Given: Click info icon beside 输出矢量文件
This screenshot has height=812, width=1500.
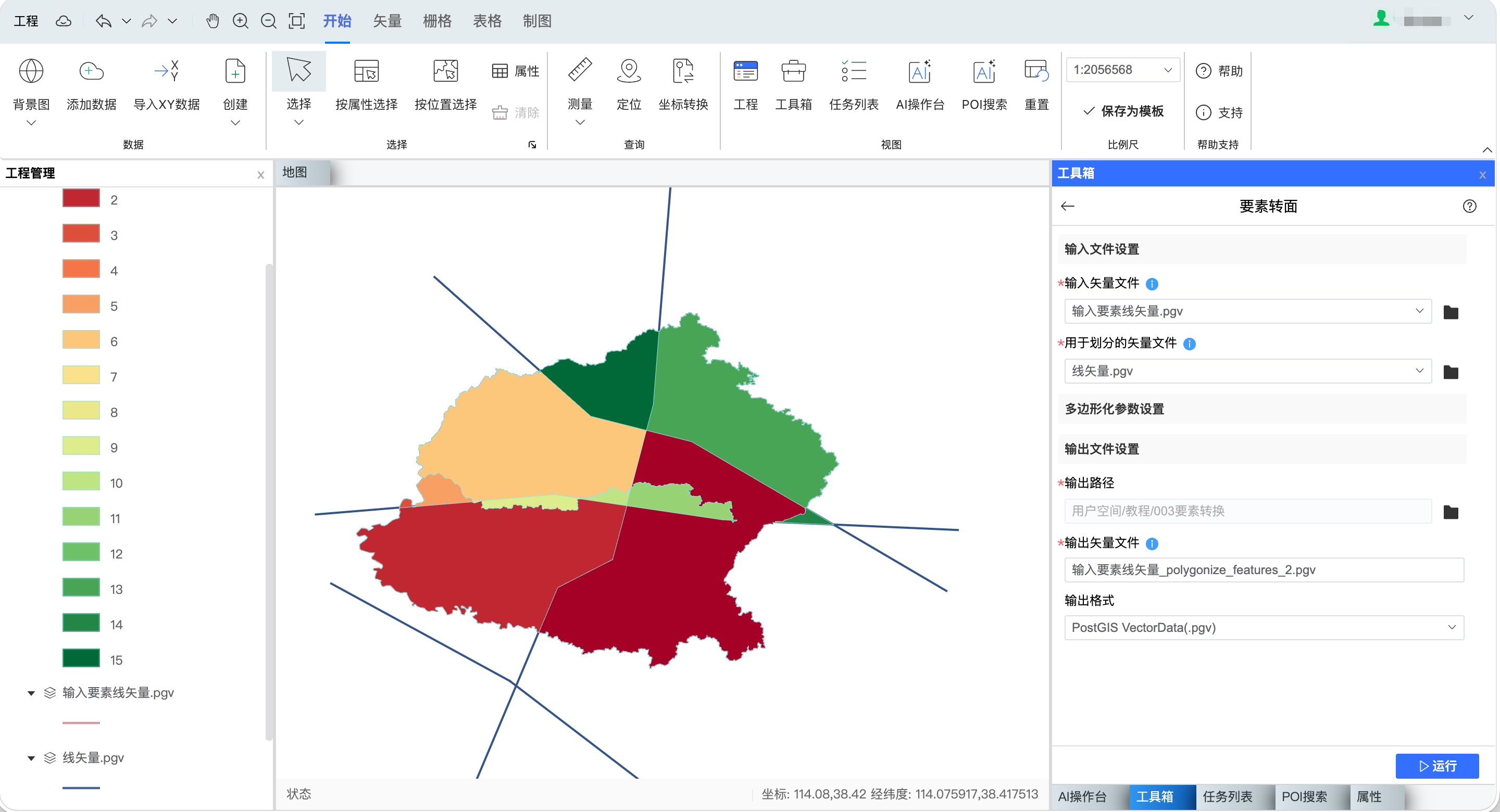Looking at the screenshot, I should click(1151, 543).
